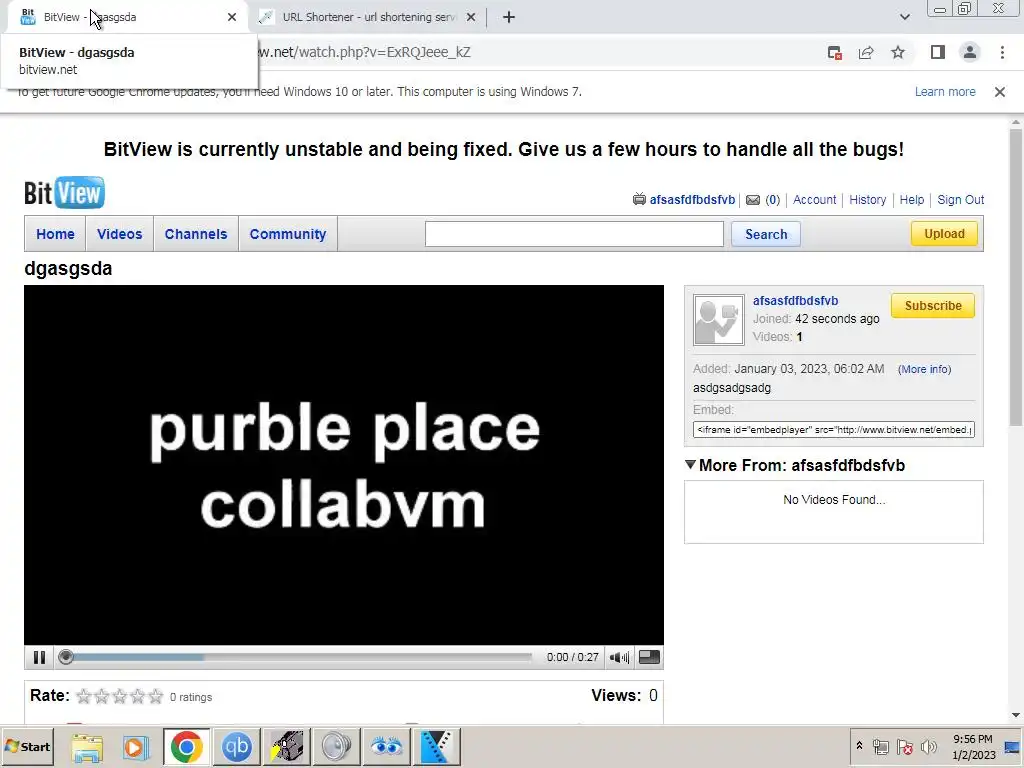
Task: Go to the Home tab
Action: pyautogui.click(x=56, y=234)
